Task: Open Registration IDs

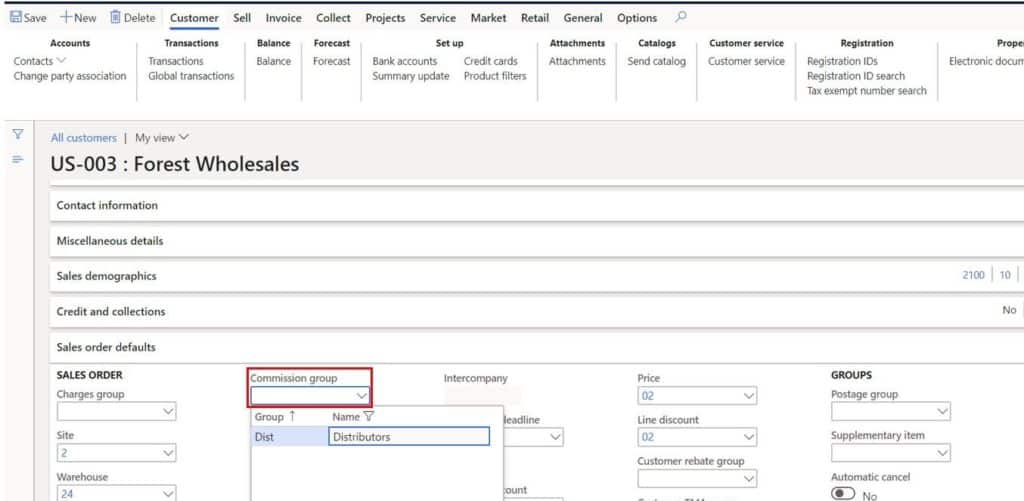Action: (842, 61)
